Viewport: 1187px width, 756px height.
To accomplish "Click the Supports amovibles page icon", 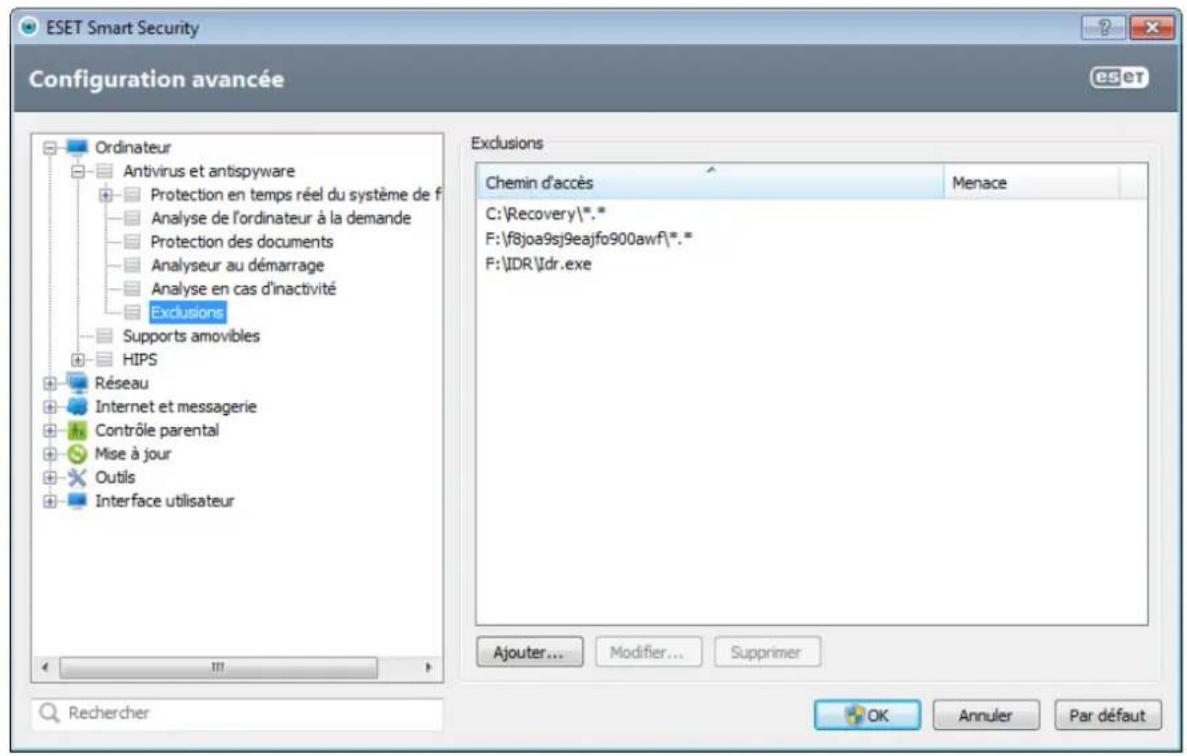I will tap(104, 336).
